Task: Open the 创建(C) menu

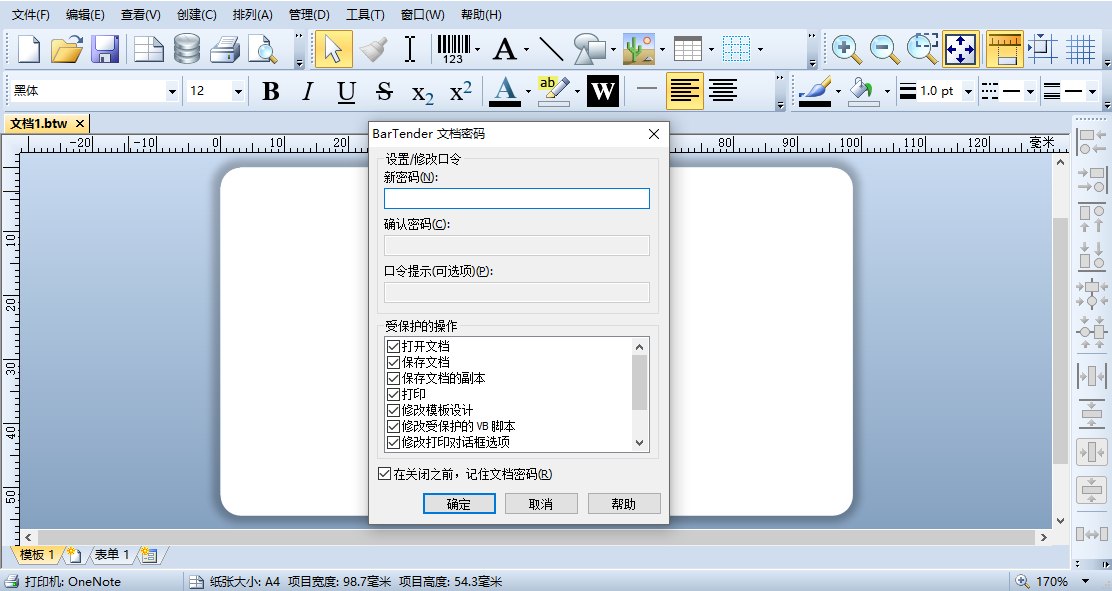Action: click(x=196, y=15)
